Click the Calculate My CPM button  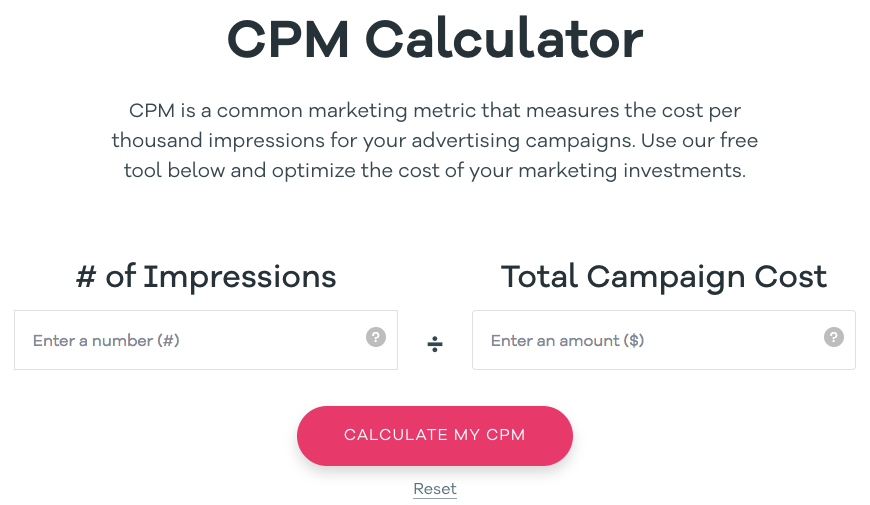435,436
